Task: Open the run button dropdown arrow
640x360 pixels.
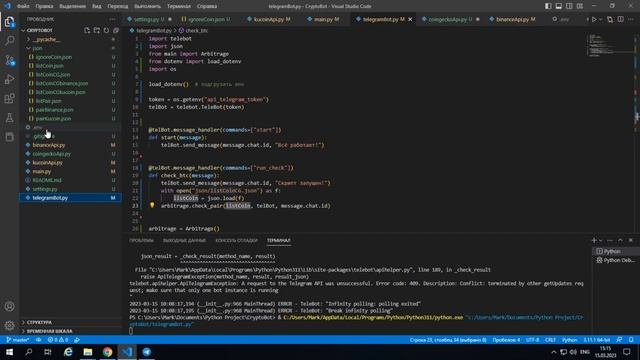Action: [x=600, y=19]
